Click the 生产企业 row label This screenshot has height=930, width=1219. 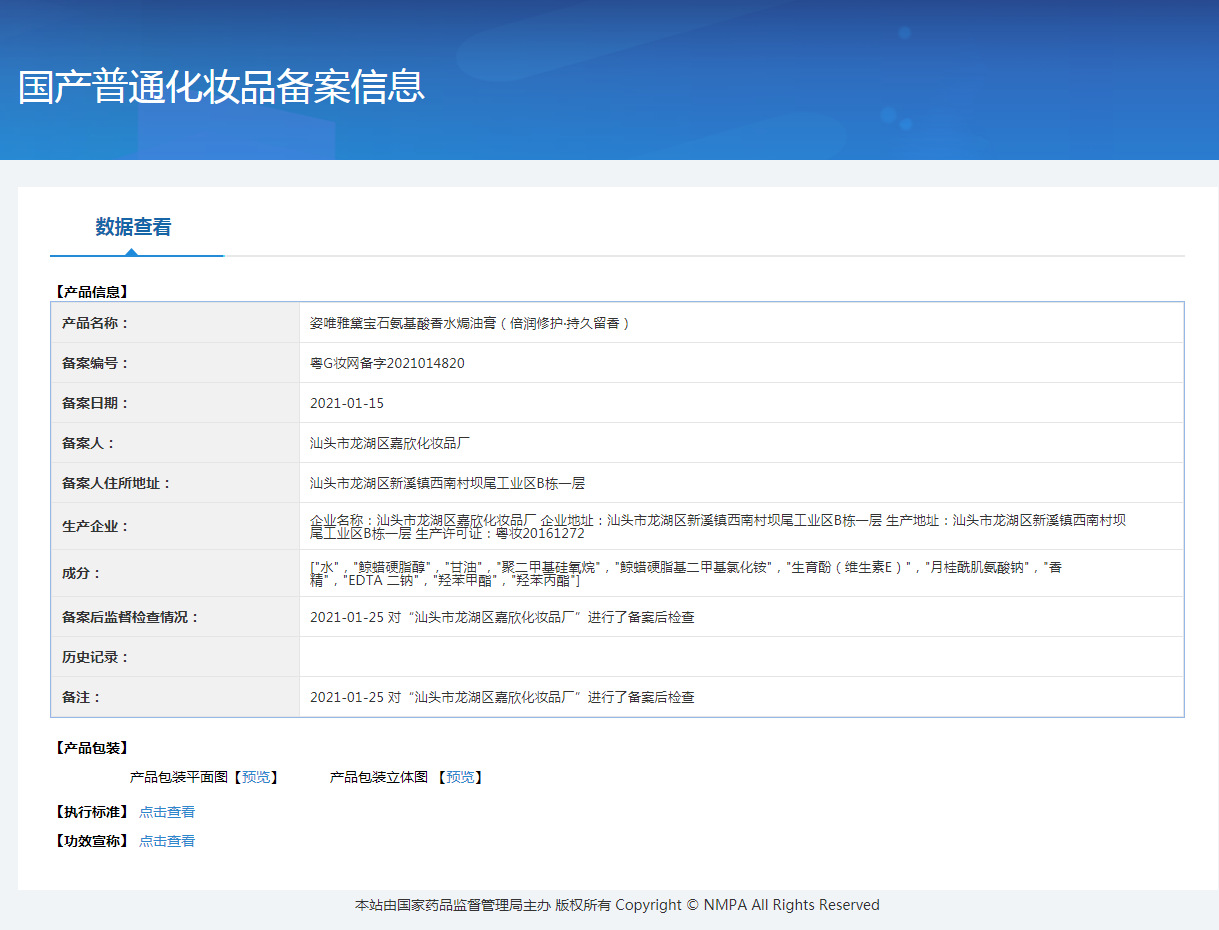(x=96, y=526)
